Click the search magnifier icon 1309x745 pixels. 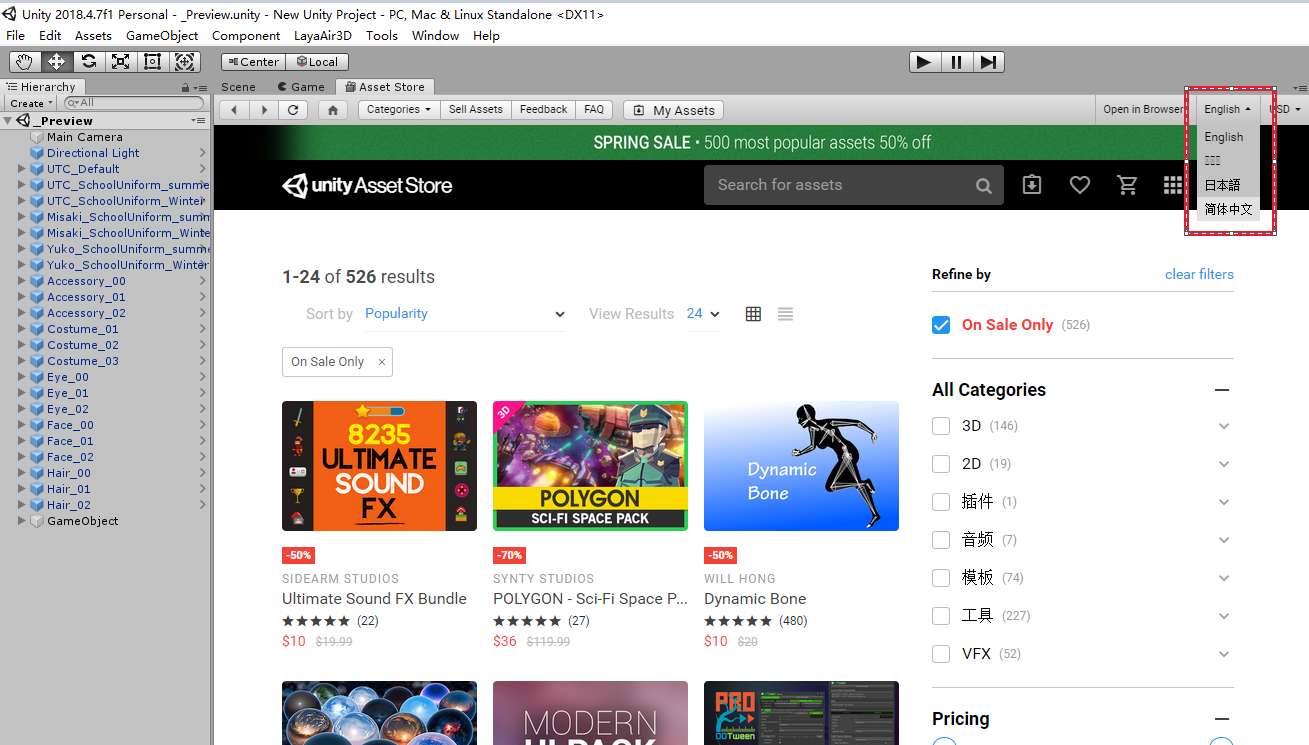click(984, 185)
